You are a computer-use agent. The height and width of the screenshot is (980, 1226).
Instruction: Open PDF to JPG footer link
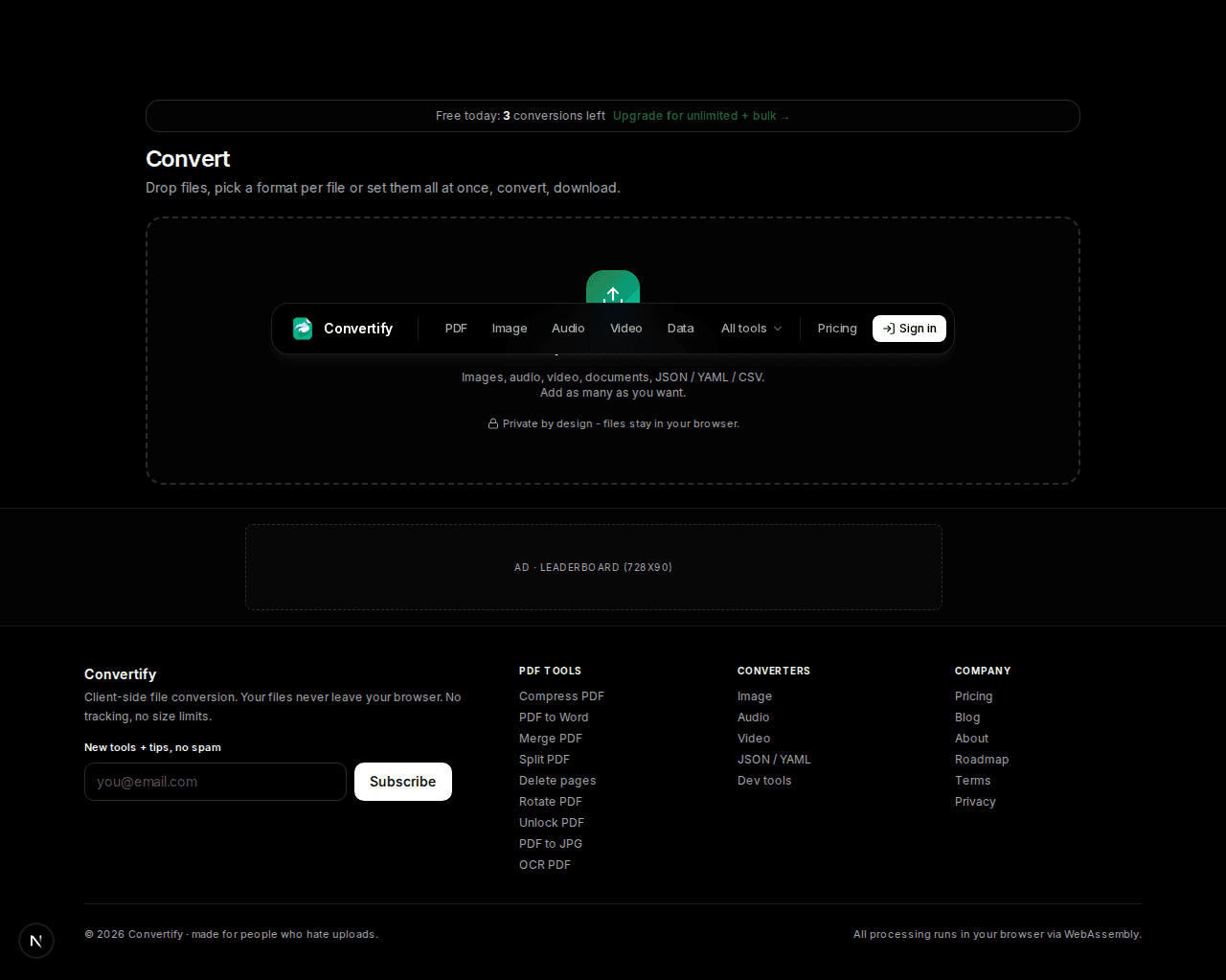click(x=551, y=844)
